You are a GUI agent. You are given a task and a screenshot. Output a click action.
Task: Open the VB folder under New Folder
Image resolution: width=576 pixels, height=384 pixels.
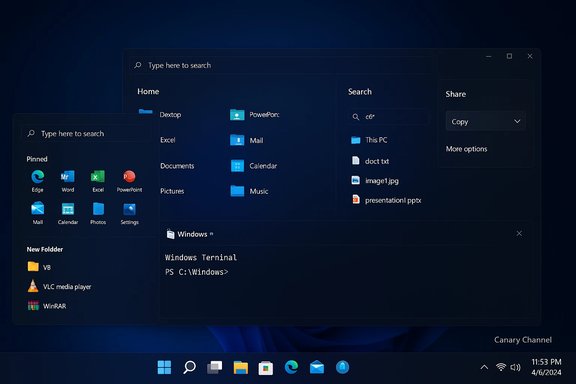point(39,267)
